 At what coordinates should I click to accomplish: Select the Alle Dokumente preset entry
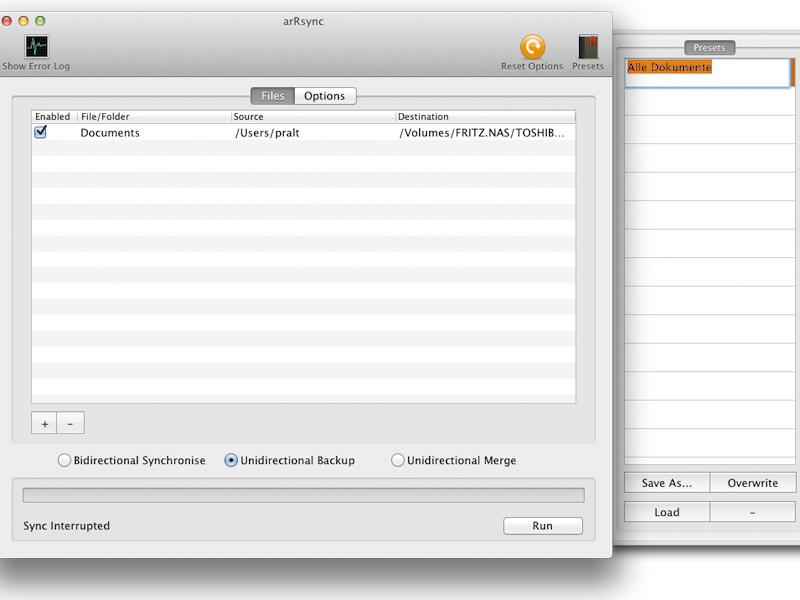[x=669, y=67]
